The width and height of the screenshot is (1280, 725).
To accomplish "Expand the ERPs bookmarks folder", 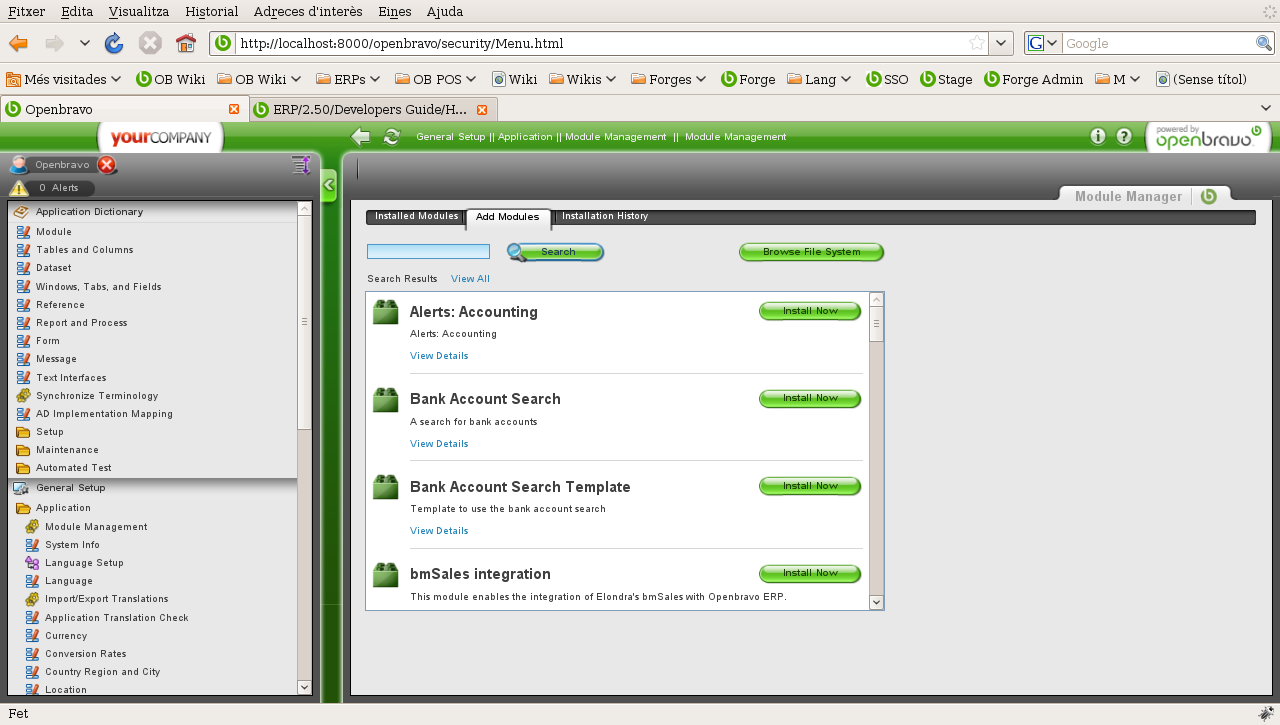I will point(350,79).
